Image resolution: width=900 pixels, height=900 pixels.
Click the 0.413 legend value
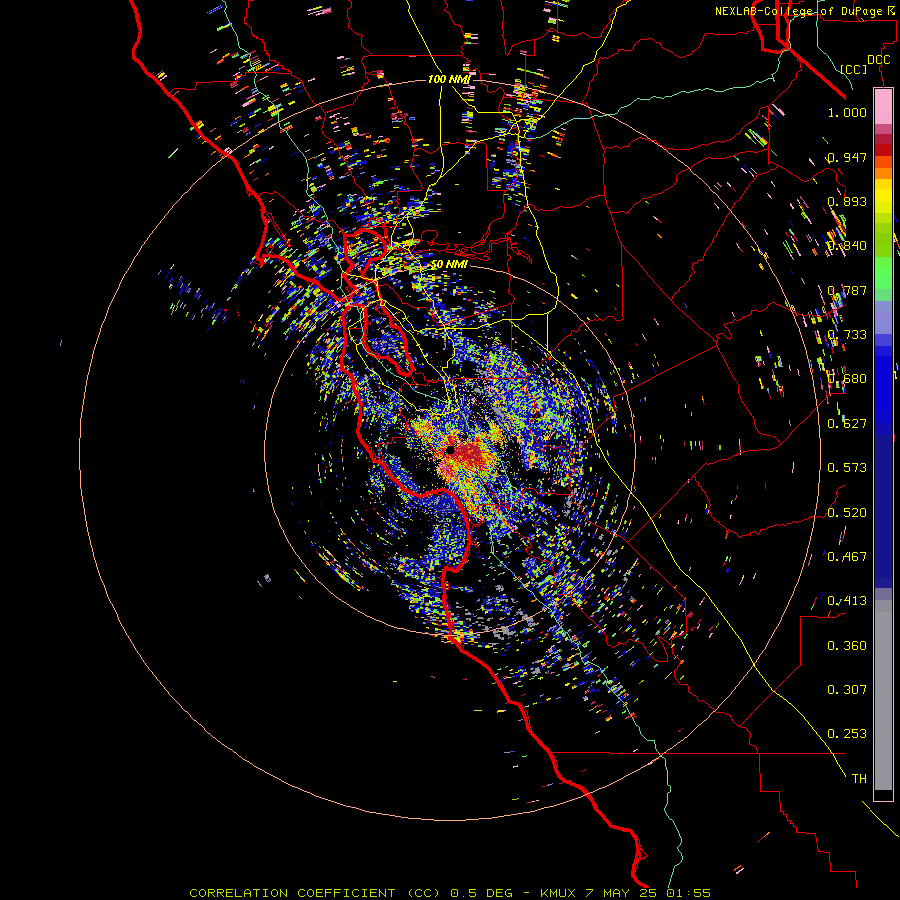[847, 601]
